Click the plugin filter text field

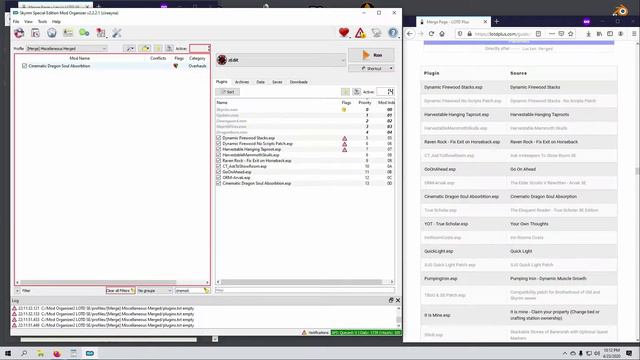[x=305, y=290]
